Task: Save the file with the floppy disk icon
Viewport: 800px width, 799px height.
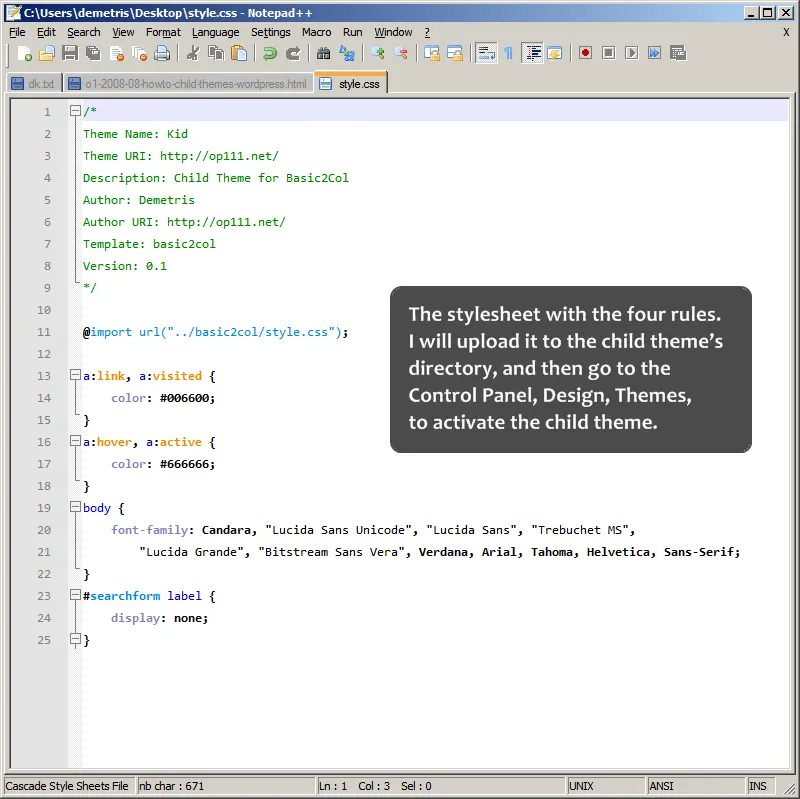Action: click(70, 53)
